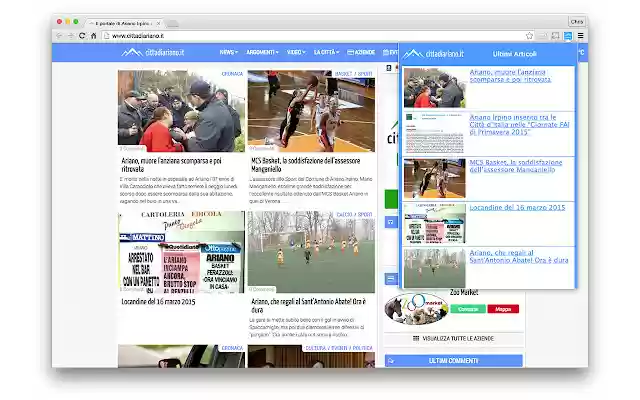This screenshot has width=640, height=400.
Task: Click the cittadiariano extension icon in toolbar
Action: 568,36
